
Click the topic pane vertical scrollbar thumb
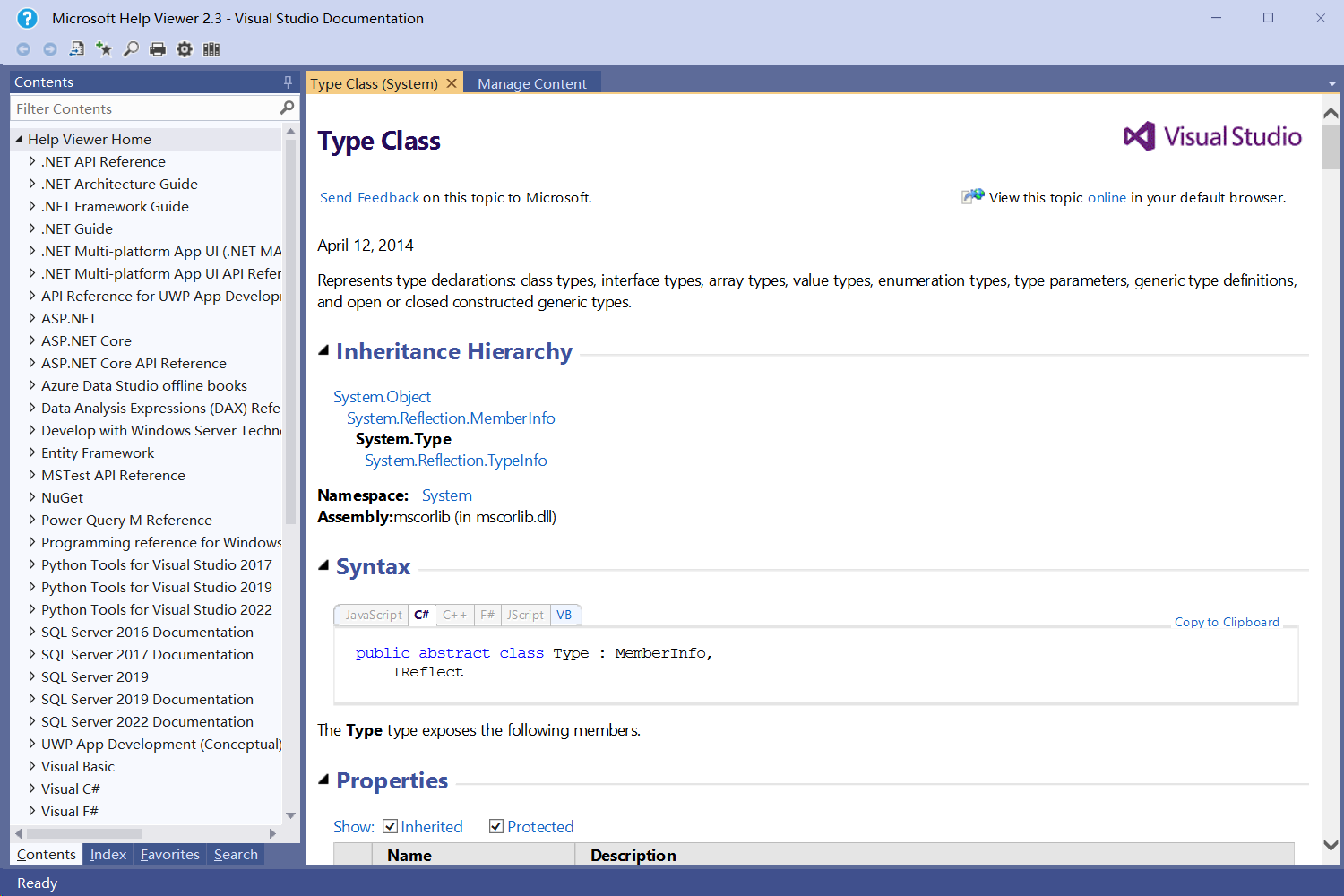click(1331, 147)
